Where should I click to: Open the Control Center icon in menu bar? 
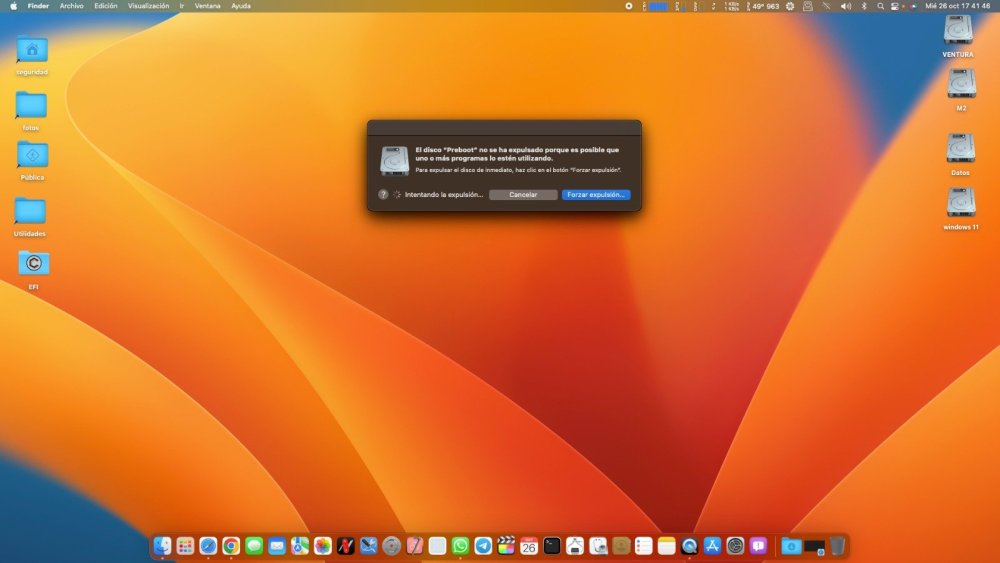895,6
